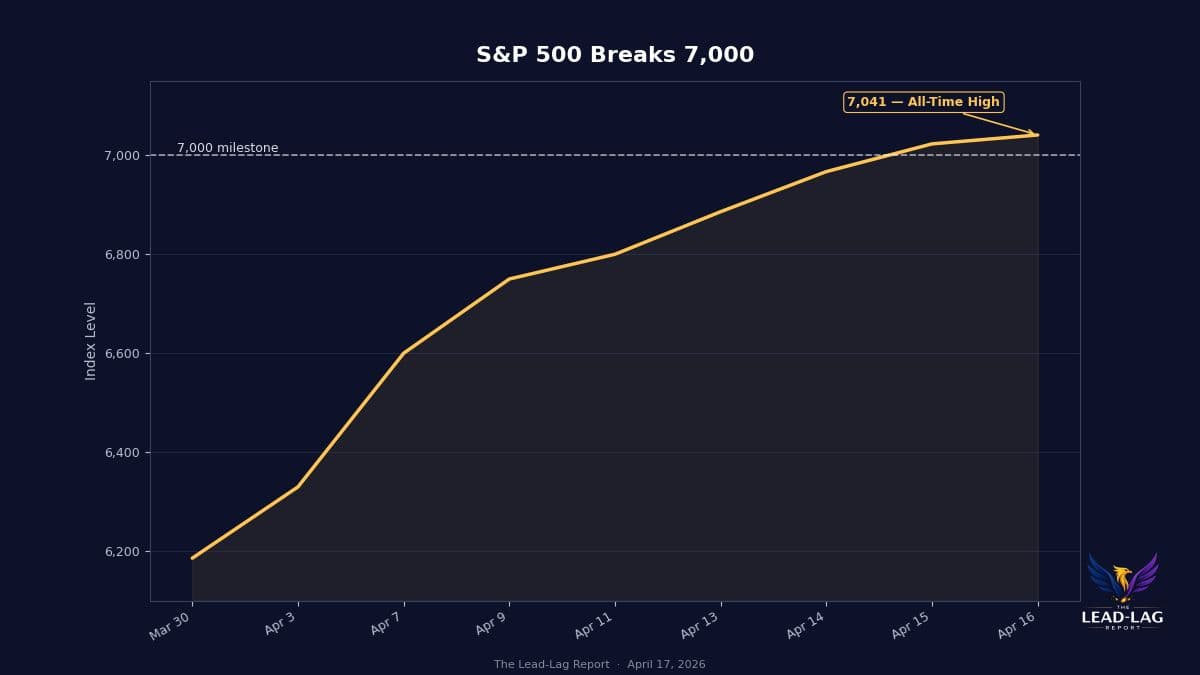1200x675 pixels.
Task: Select the '7,041 — All-Time High' annotation box
Action: click(x=923, y=102)
